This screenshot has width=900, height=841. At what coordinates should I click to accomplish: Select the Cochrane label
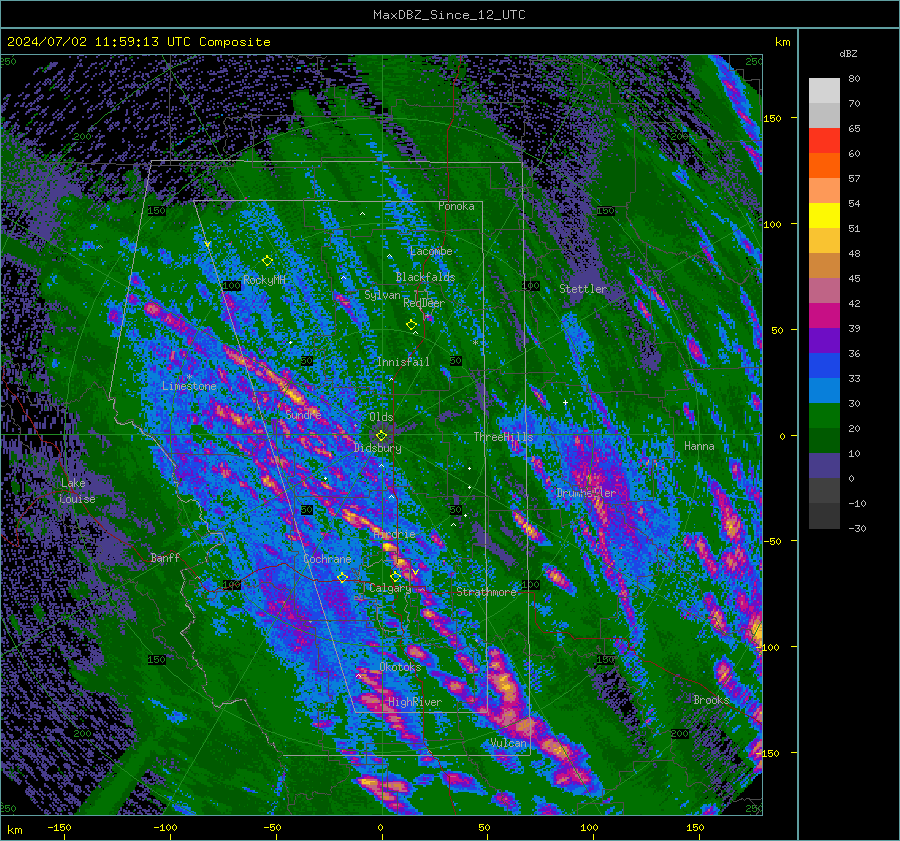click(327, 559)
